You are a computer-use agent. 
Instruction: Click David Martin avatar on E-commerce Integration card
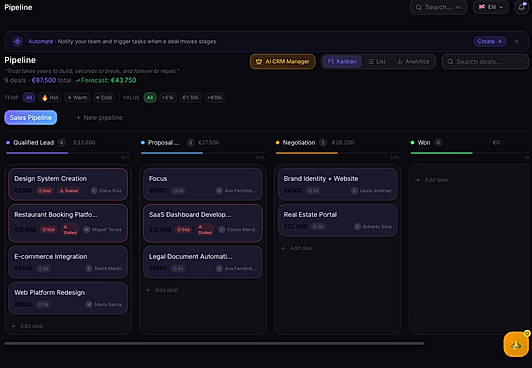[89, 268]
